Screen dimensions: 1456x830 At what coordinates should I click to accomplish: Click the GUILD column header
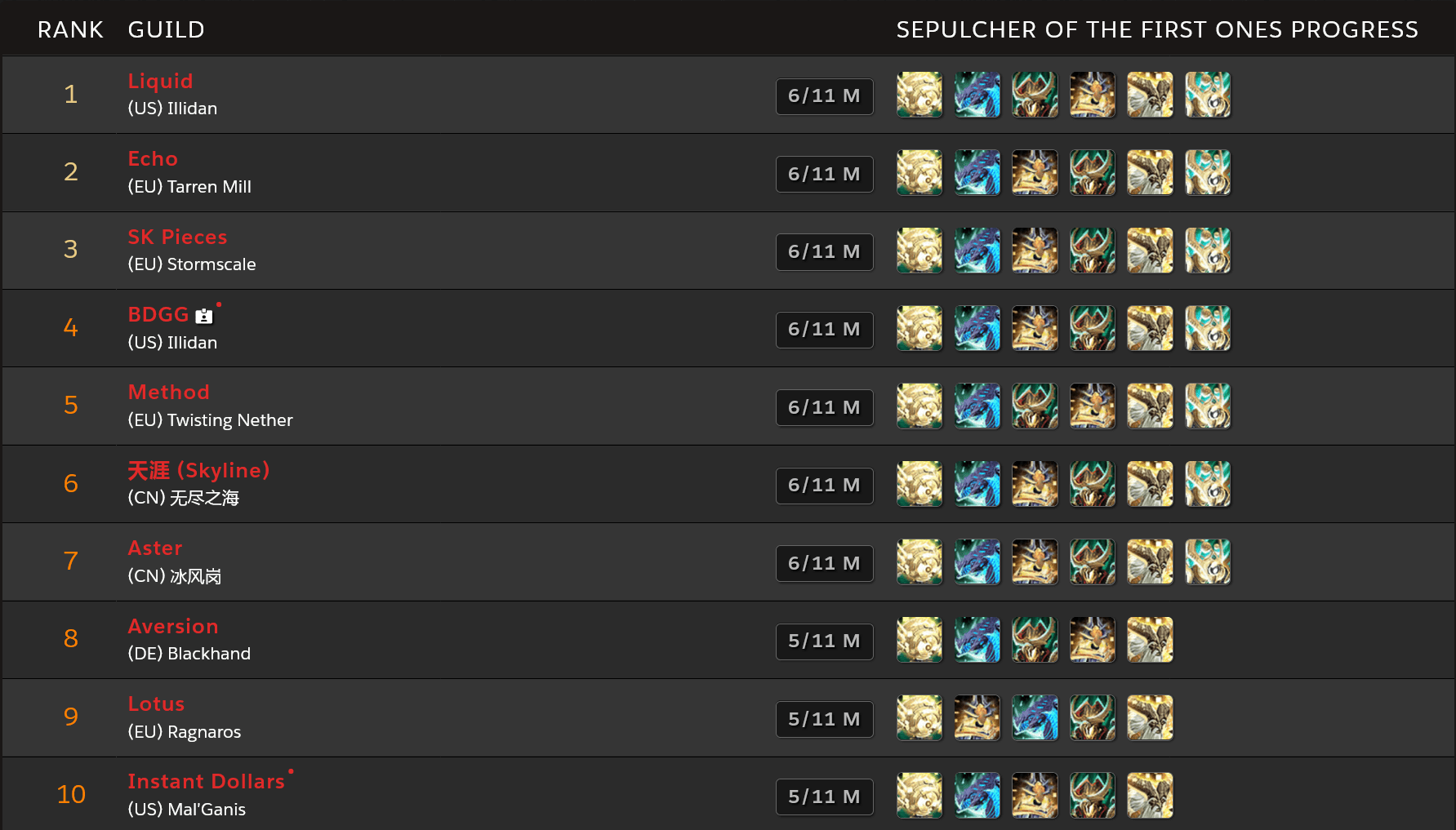click(167, 29)
